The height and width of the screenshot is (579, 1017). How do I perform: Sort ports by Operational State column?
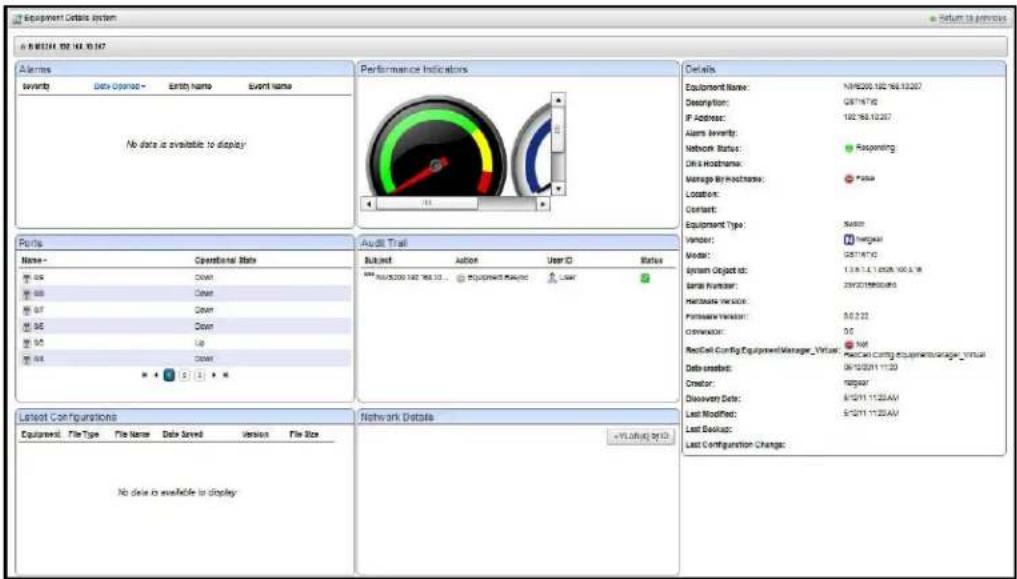coord(225,260)
